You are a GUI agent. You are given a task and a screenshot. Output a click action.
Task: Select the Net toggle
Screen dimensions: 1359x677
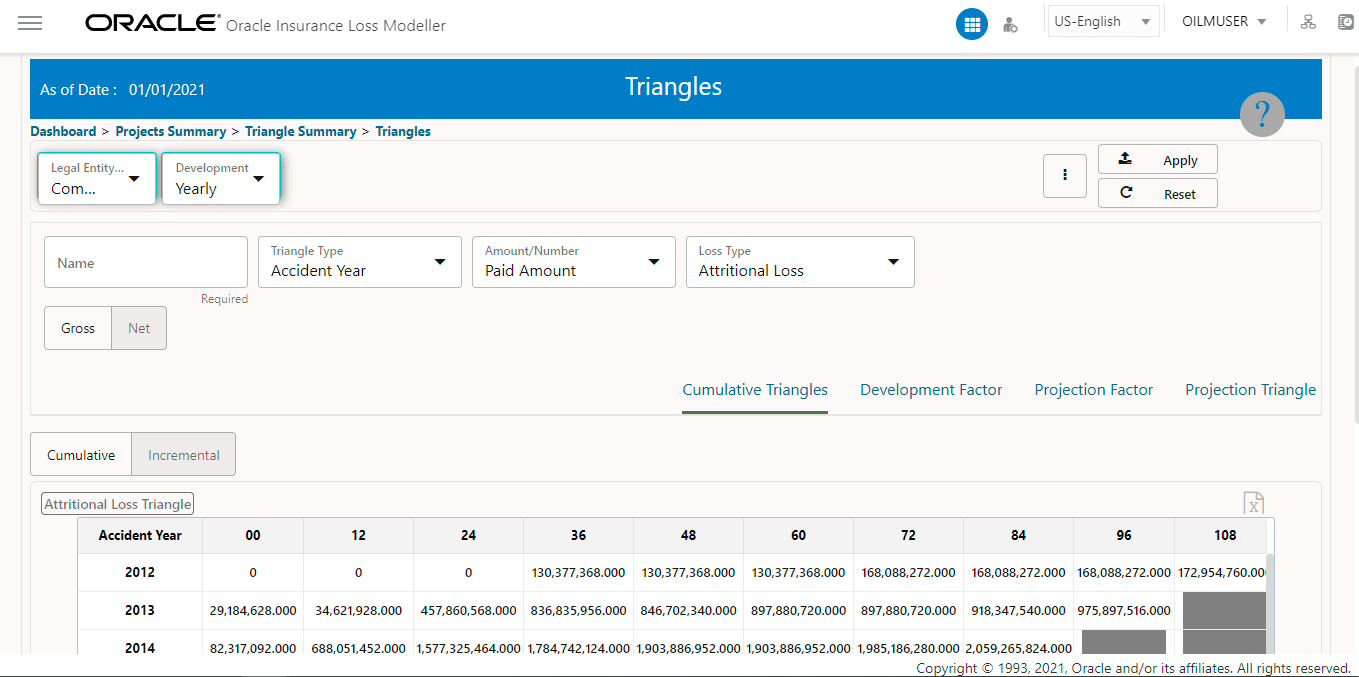click(x=139, y=328)
